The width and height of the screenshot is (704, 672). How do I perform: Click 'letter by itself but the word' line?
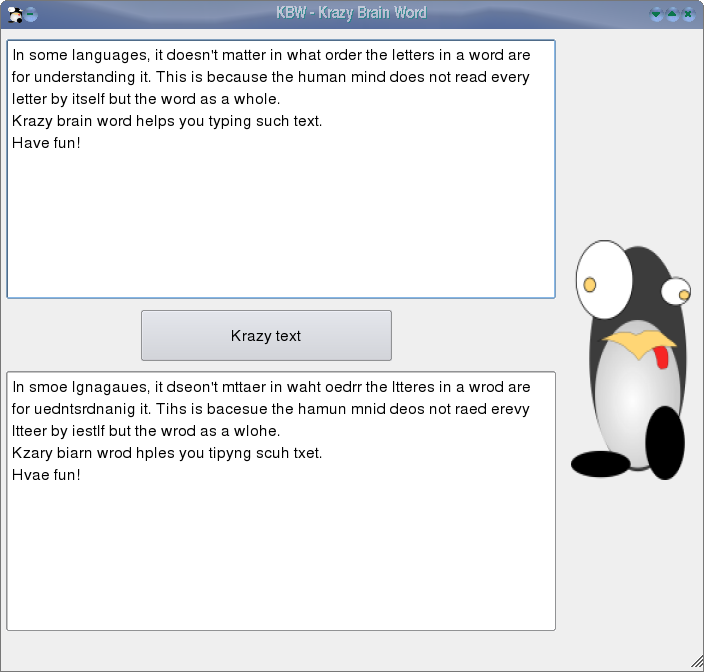tap(146, 99)
